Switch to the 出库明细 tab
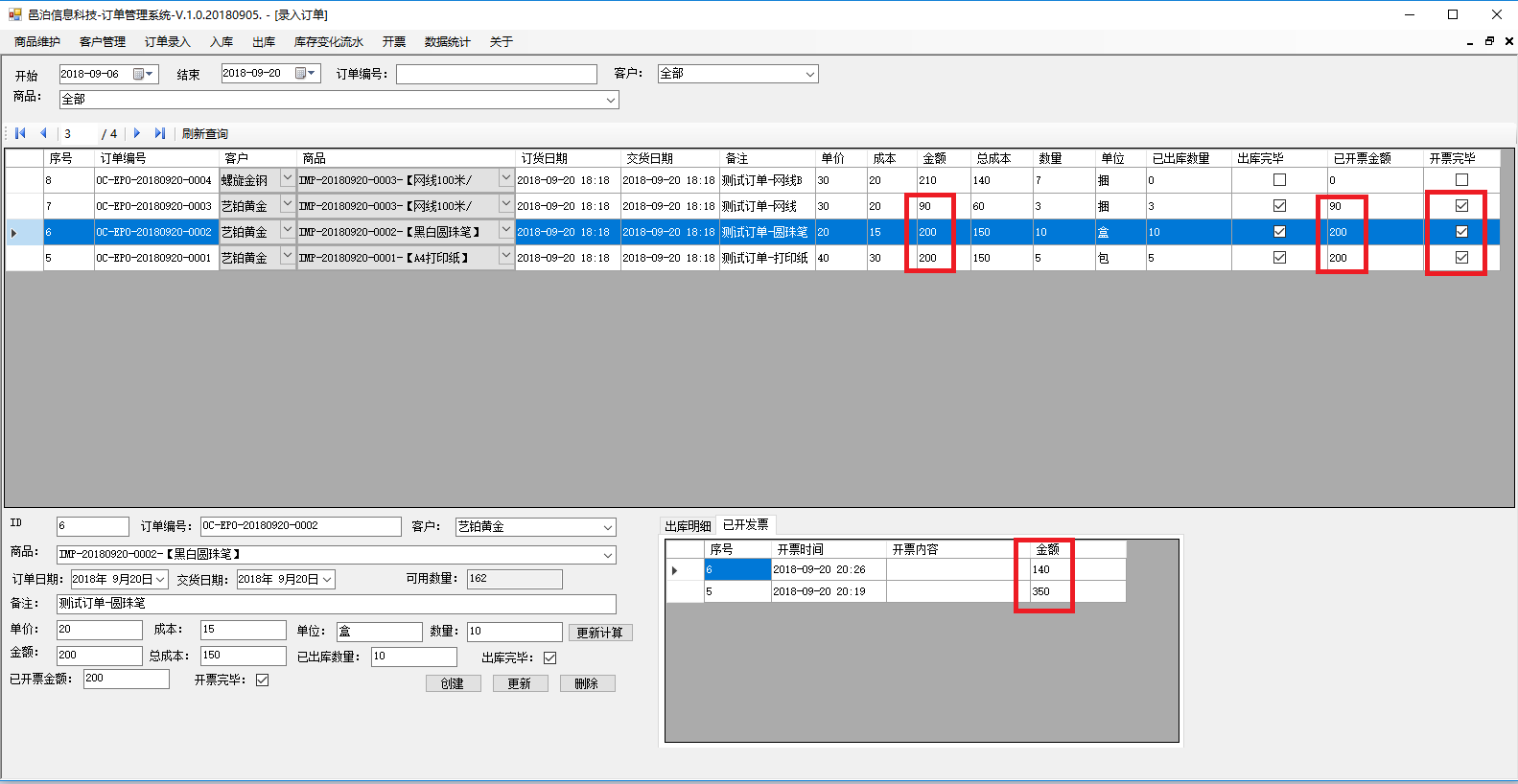The image size is (1518, 784). pos(689,526)
